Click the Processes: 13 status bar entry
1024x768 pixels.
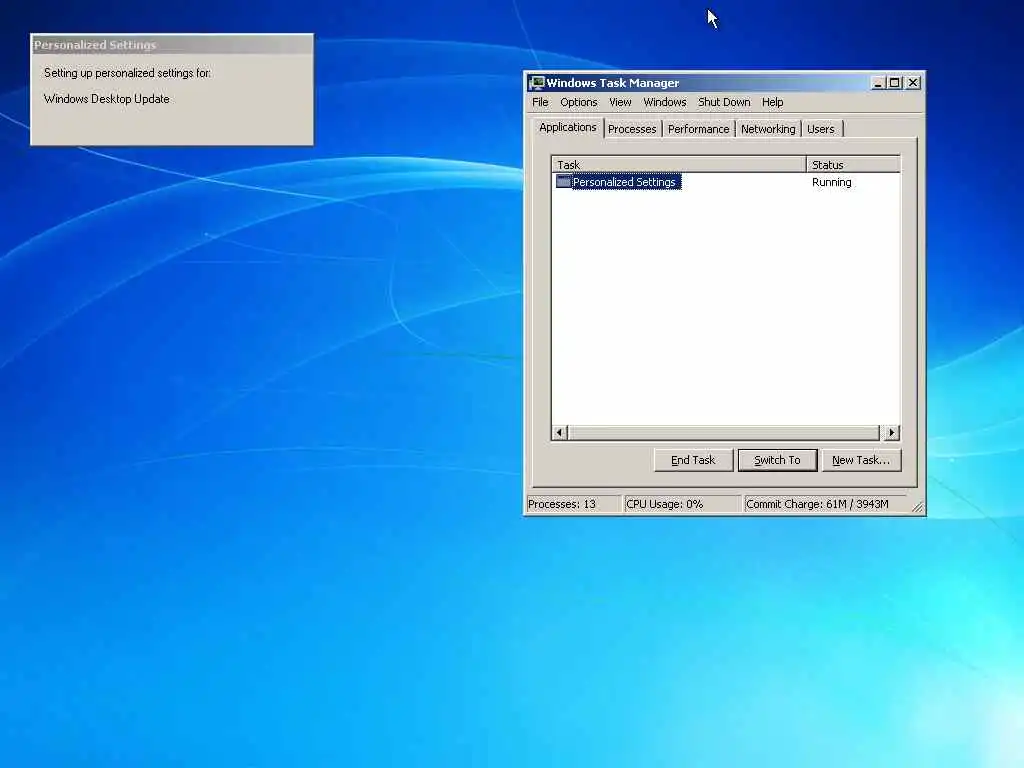(x=573, y=504)
